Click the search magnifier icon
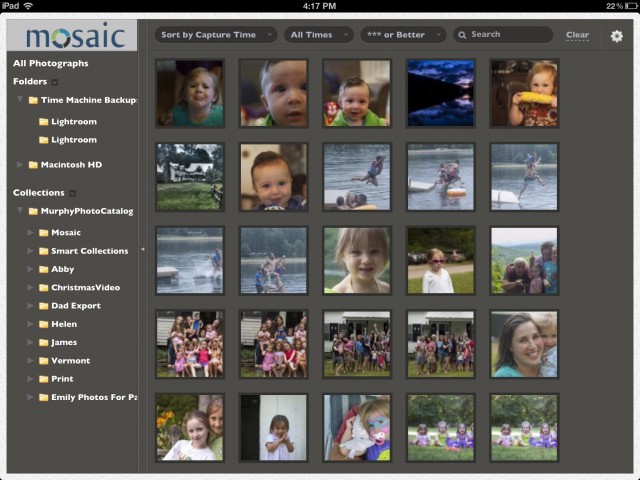Screen dimensions: 640x480 pyautogui.click(x=462, y=35)
